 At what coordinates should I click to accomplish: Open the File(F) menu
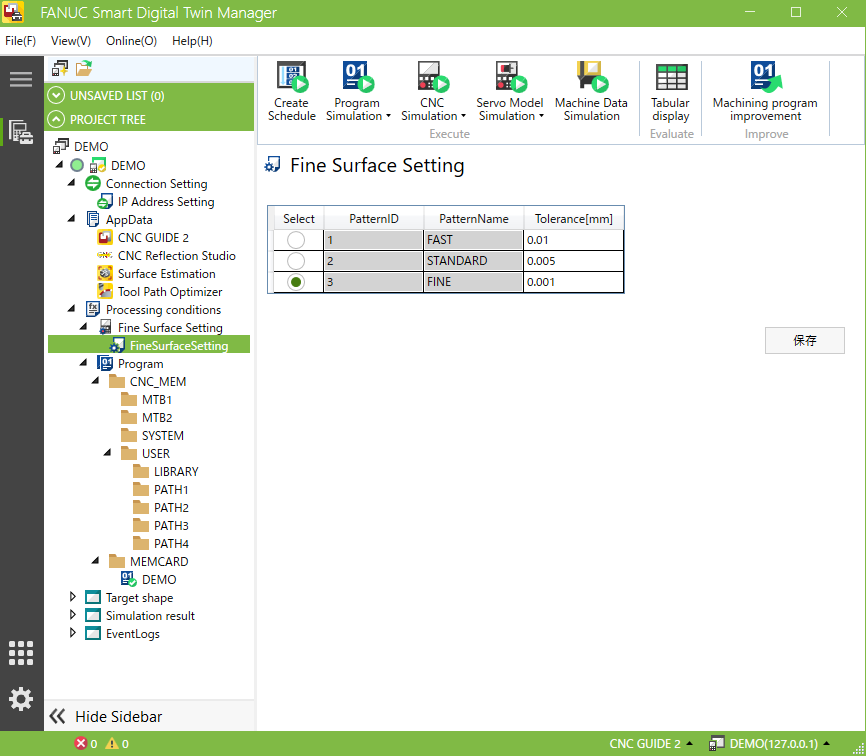20,41
